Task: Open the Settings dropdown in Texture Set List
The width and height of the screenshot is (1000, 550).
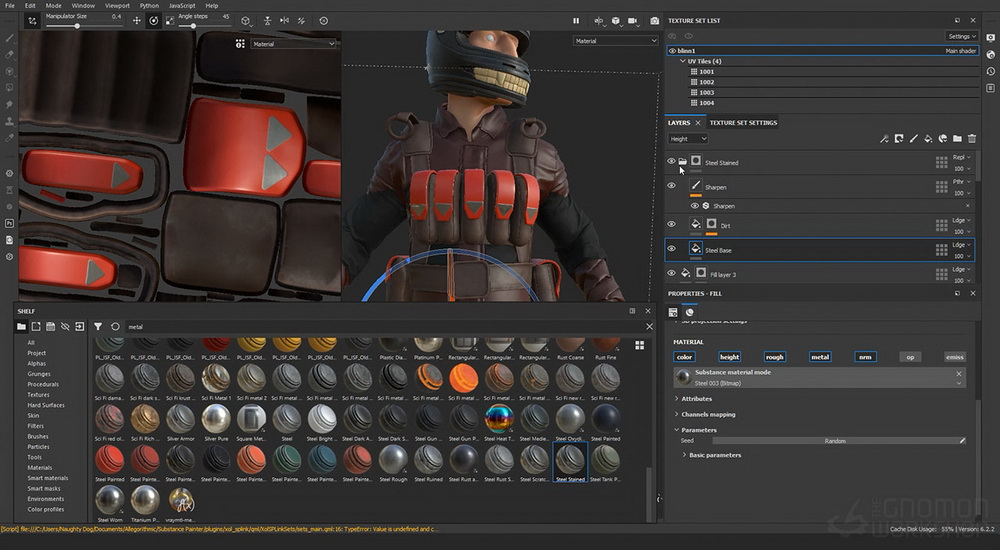Action: [962, 36]
